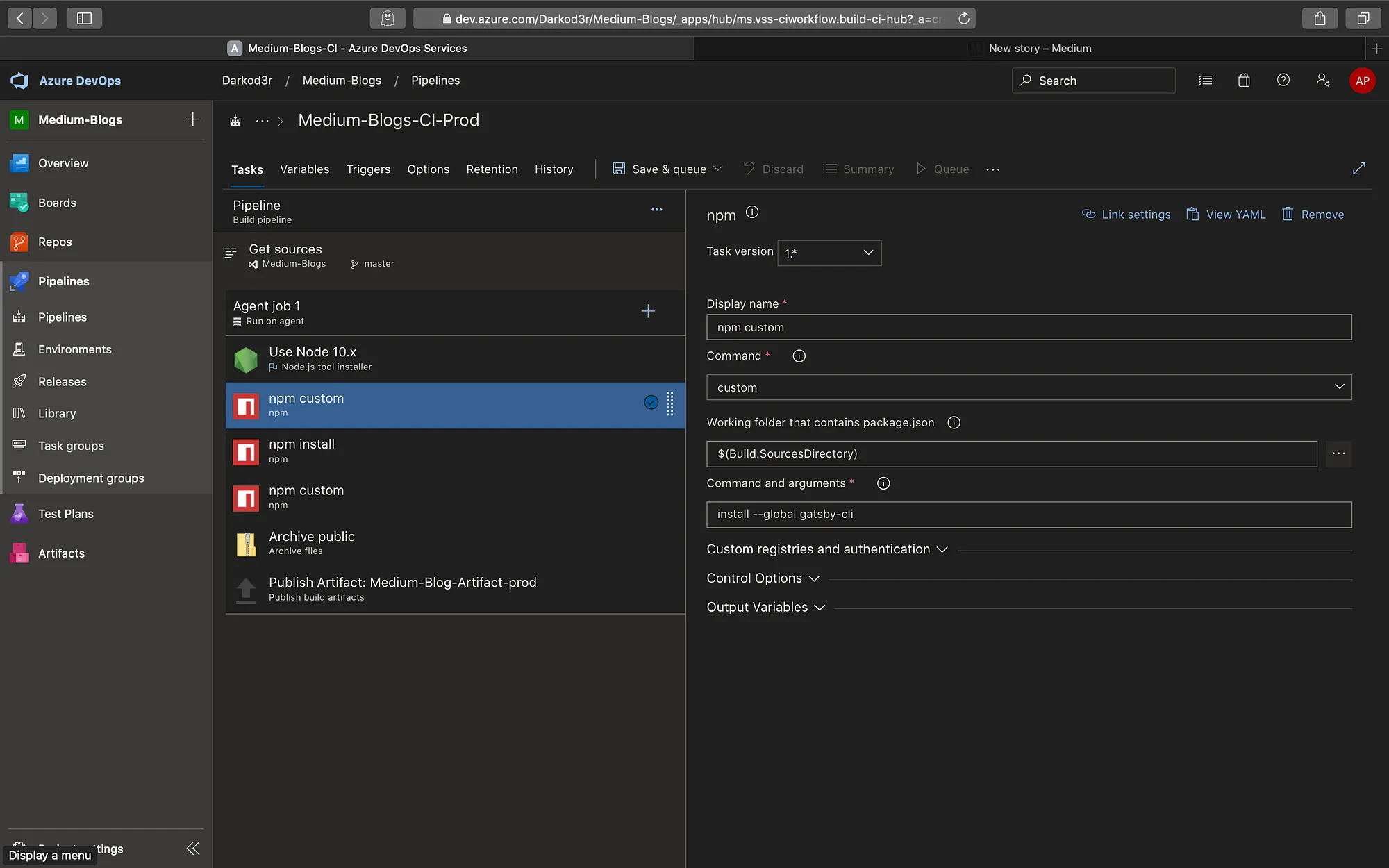
Task: Open Overview in the sidebar
Action: point(63,163)
